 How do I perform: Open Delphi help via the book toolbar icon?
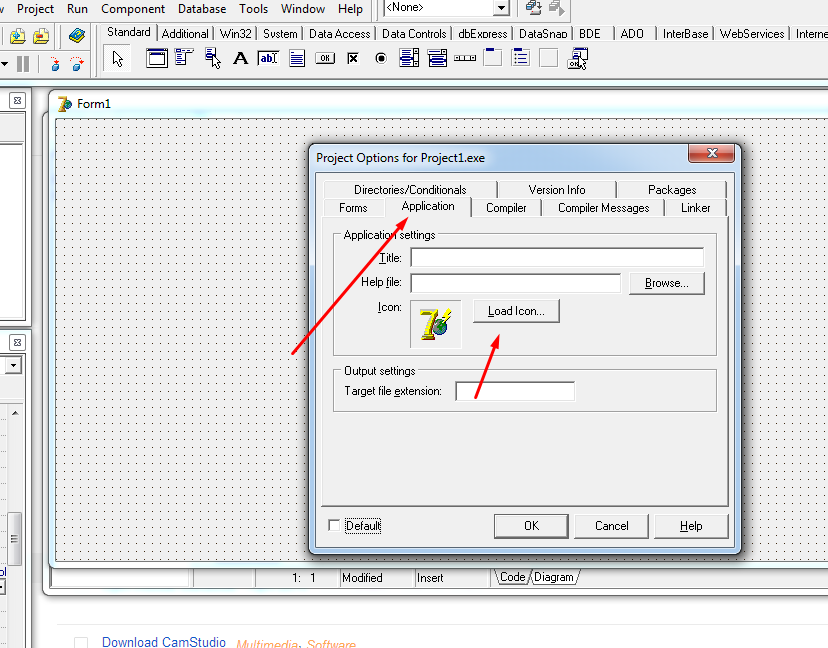77,35
